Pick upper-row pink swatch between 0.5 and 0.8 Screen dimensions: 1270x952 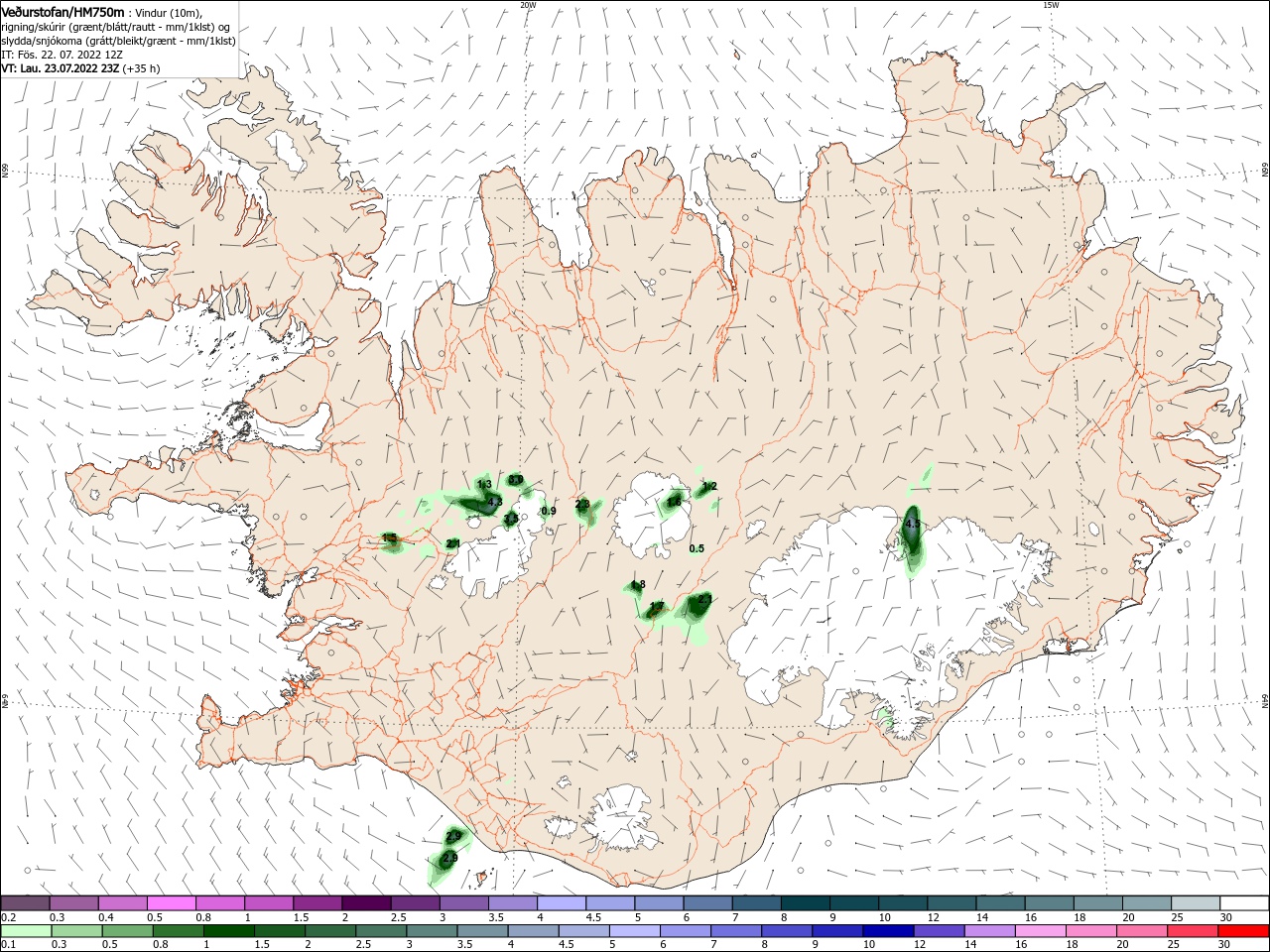pos(171,902)
